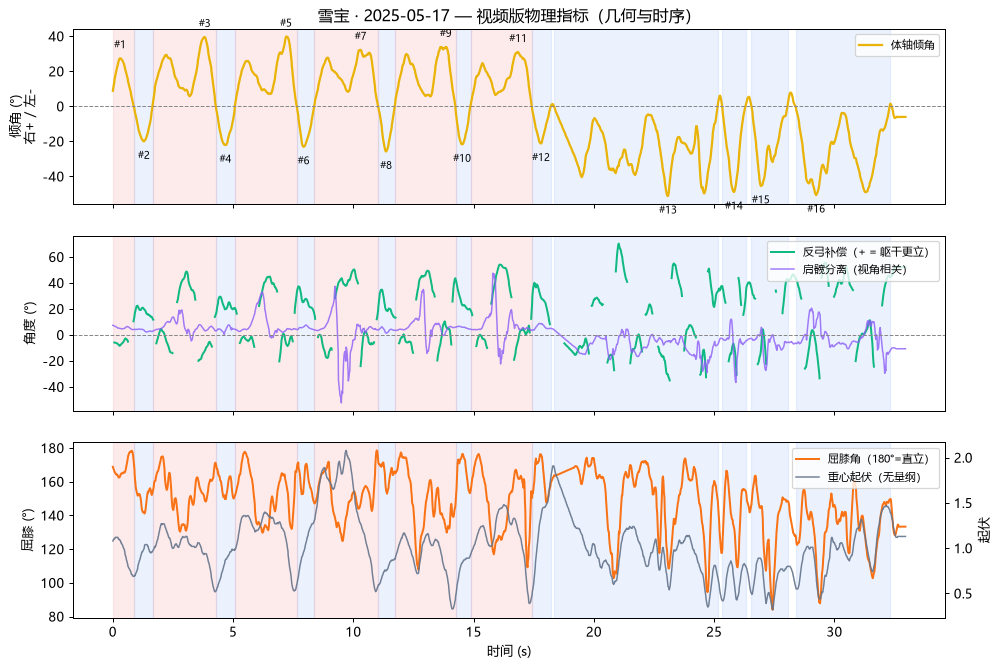This screenshot has height=668, width=1000.
Task: Select the #5 peak annotation
Action: click(286, 23)
